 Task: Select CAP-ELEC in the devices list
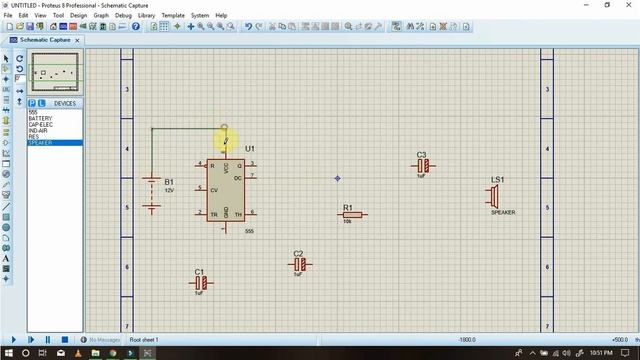click(x=55, y=124)
